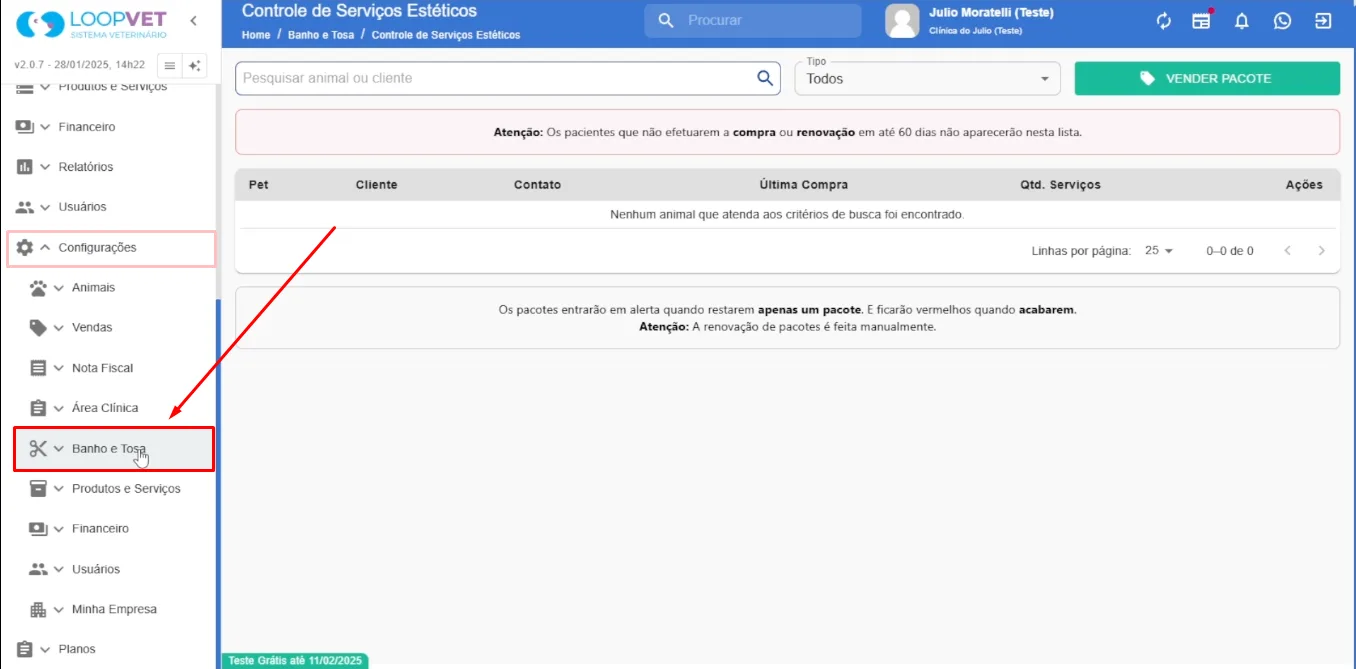
Task: Expand Planos with its chevron
Action: [x=45, y=649]
